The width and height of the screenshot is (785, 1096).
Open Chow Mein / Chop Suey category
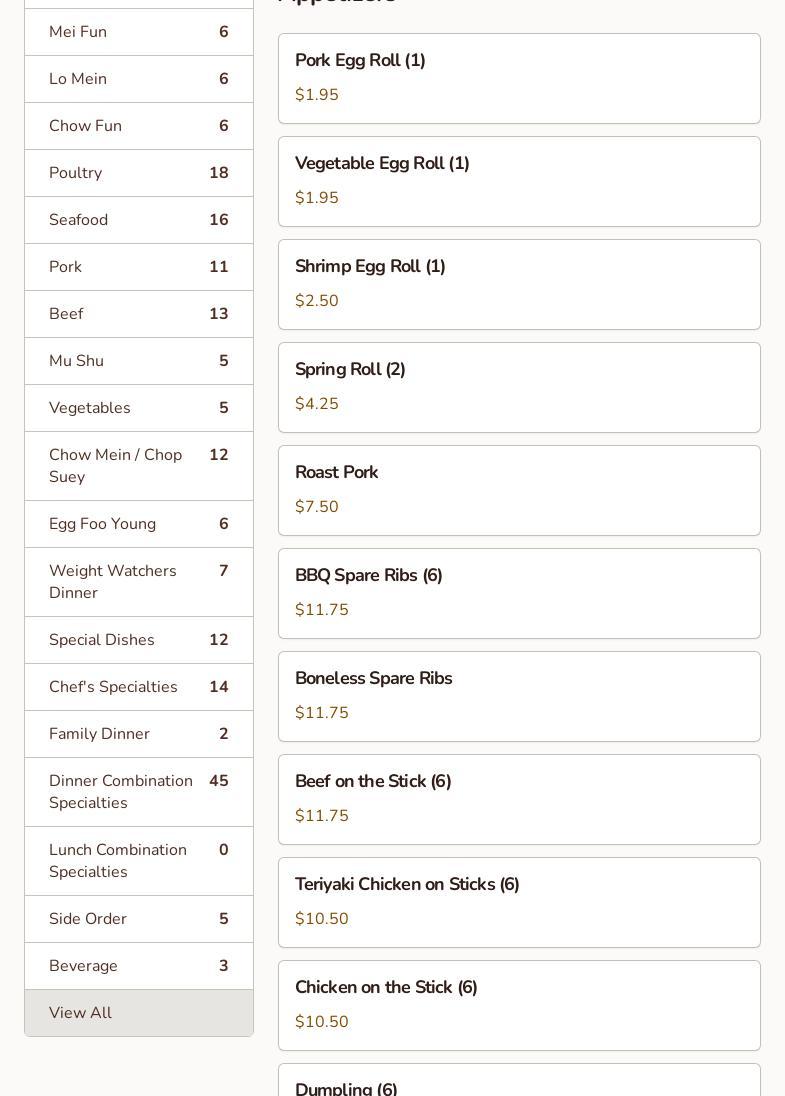tap(138, 466)
